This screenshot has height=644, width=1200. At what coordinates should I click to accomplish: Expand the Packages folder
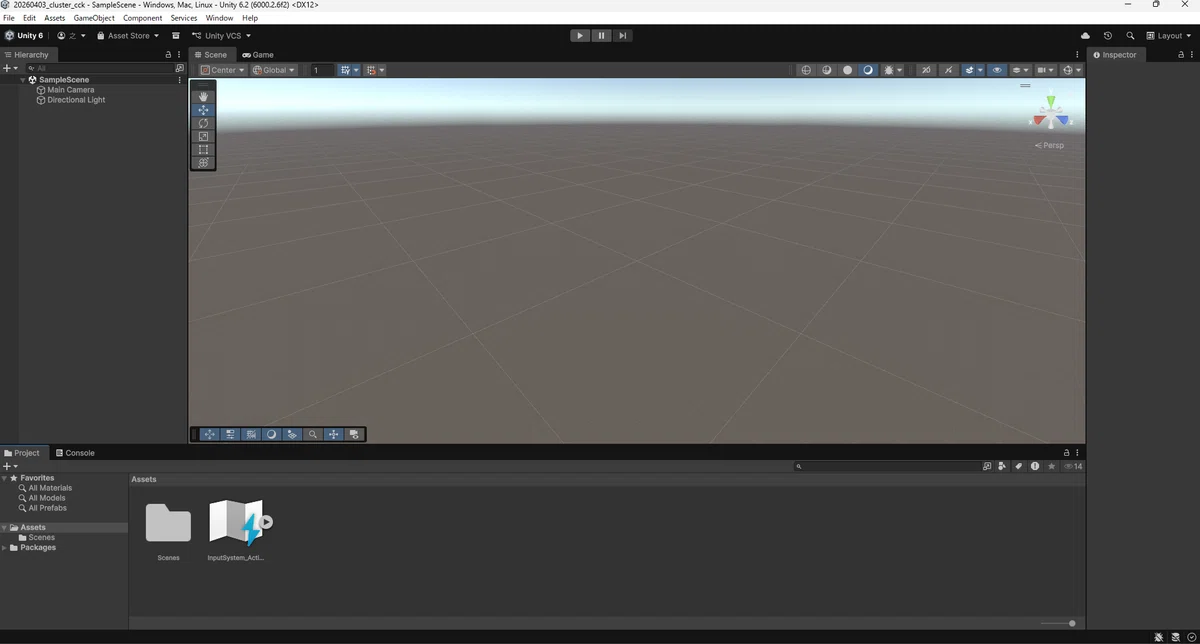[5, 548]
